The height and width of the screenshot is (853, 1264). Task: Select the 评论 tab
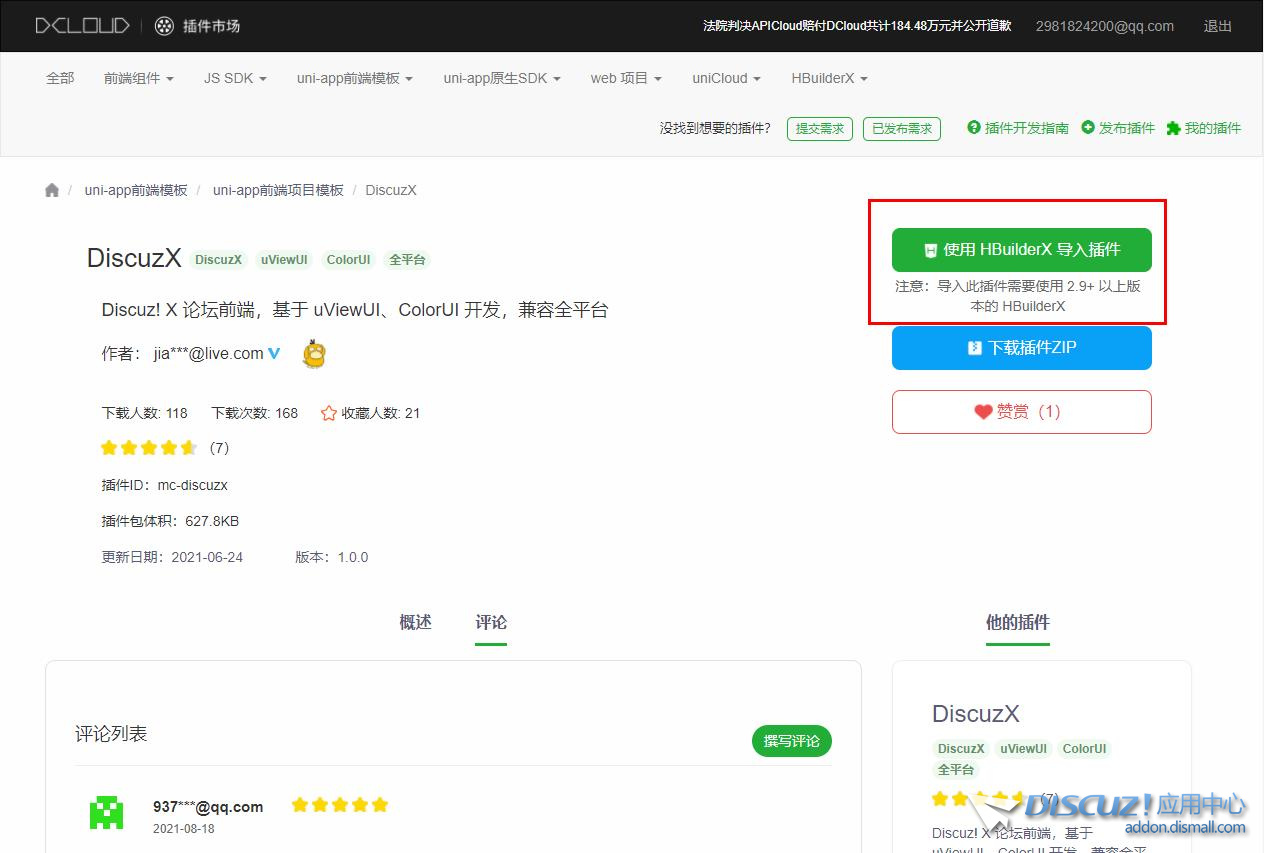491,622
